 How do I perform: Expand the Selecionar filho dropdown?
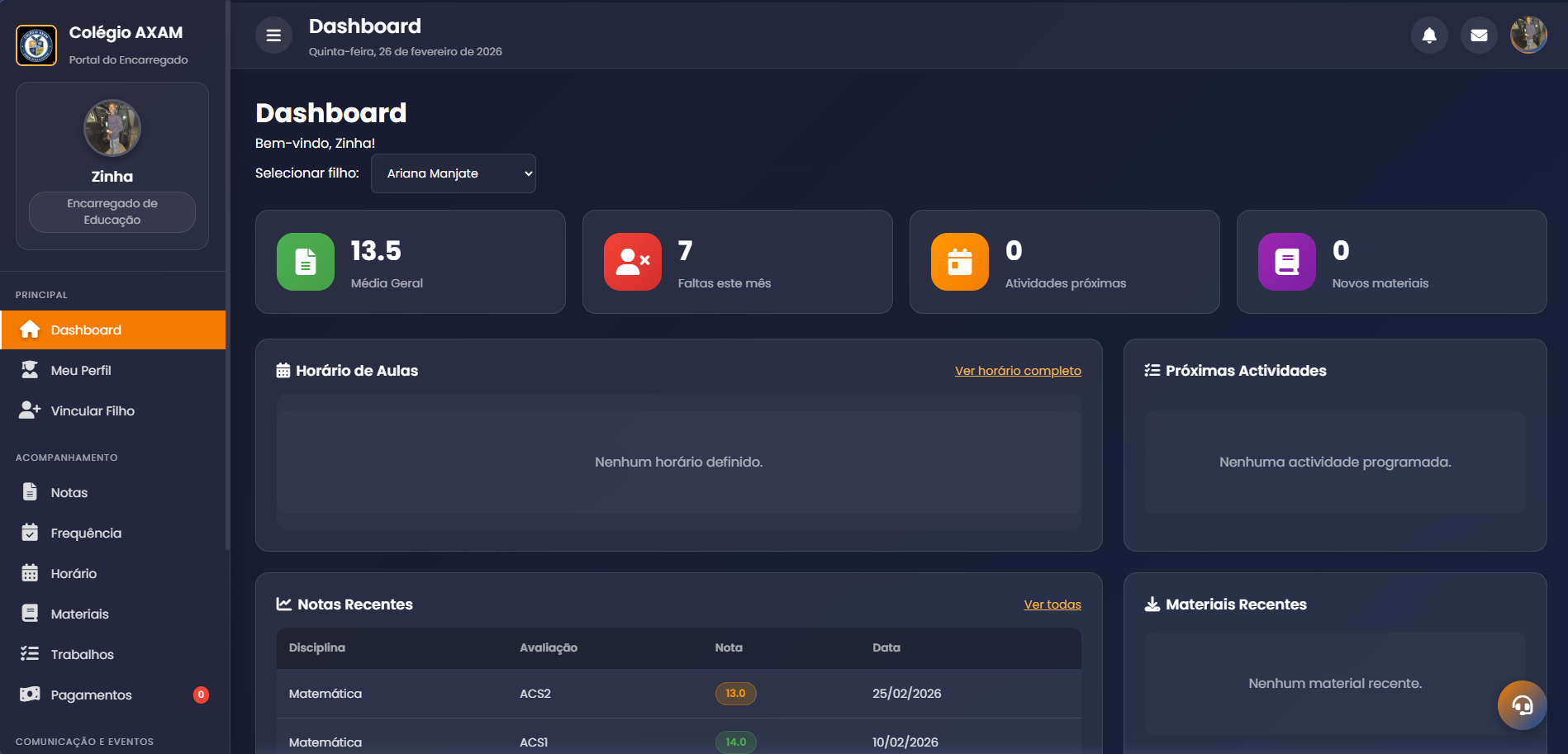click(x=454, y=173)
